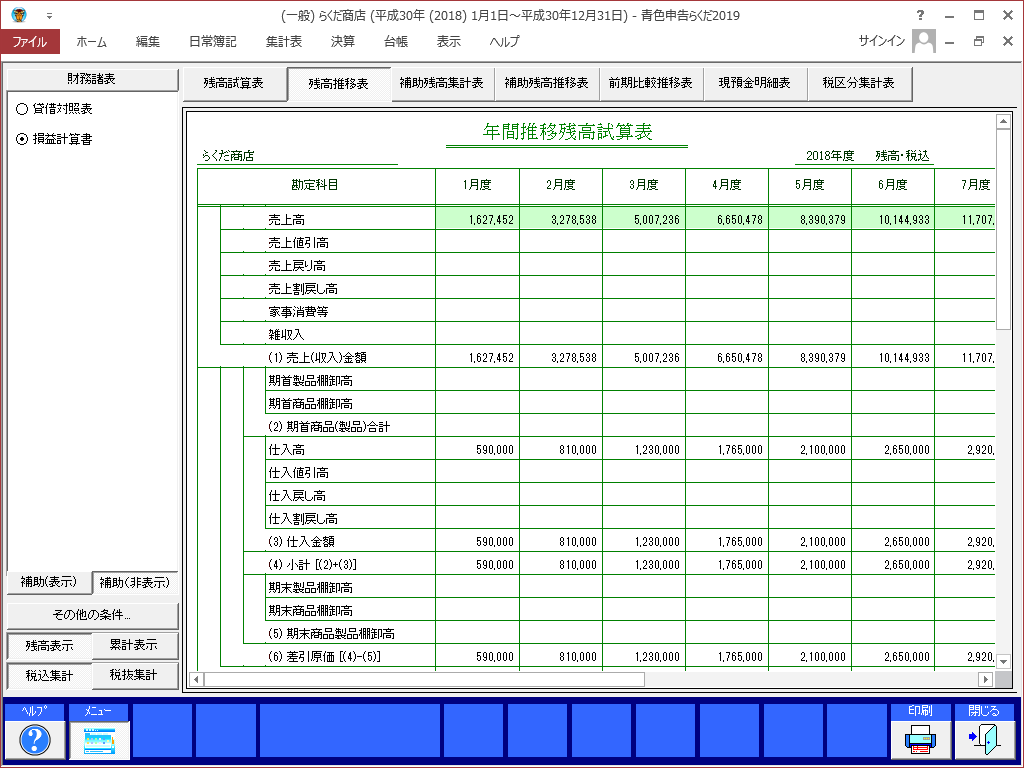Select the 売上高 row label
This screenshot has height=768, width=1024.
(x=286, y=220)
